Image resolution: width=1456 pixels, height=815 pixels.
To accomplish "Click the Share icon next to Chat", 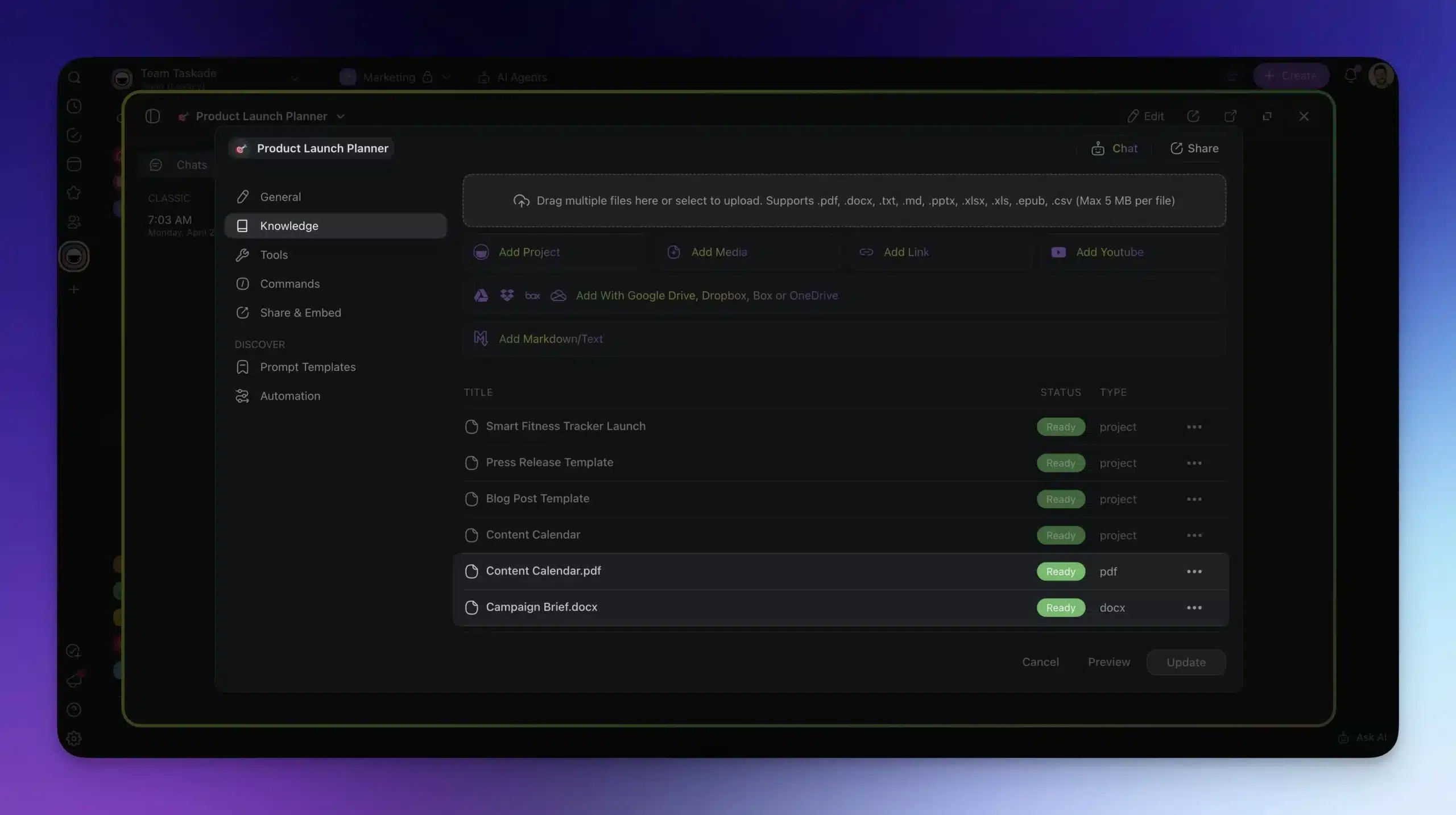I will 1176,148.
